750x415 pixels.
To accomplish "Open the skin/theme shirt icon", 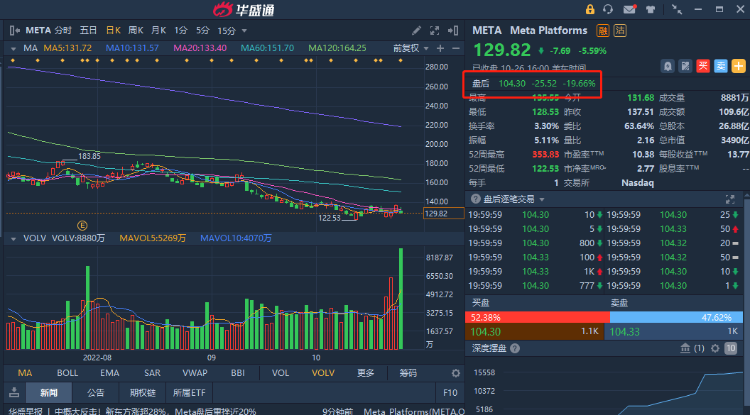I will click(x=651, y=9).
